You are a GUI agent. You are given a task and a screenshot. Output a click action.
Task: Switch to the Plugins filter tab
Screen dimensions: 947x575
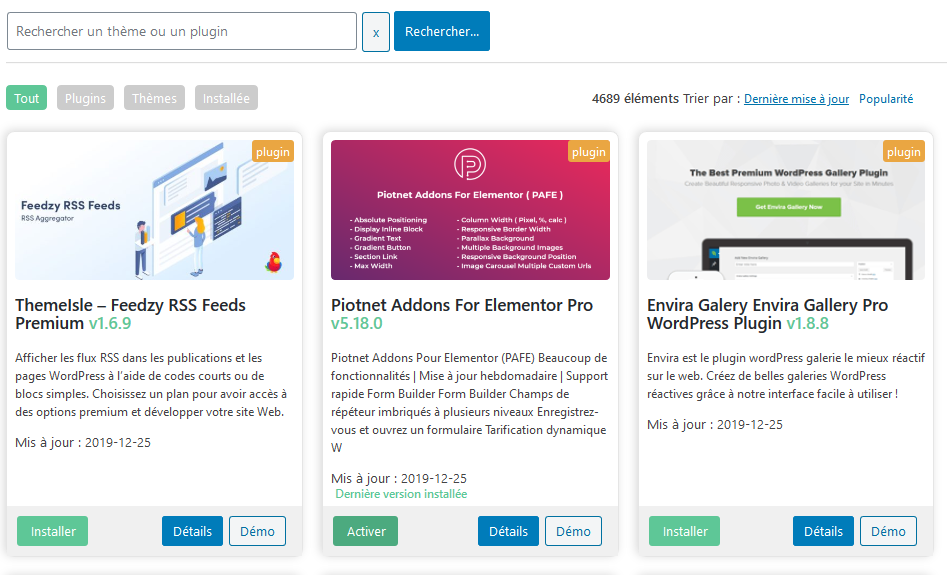tap(85, 98)
